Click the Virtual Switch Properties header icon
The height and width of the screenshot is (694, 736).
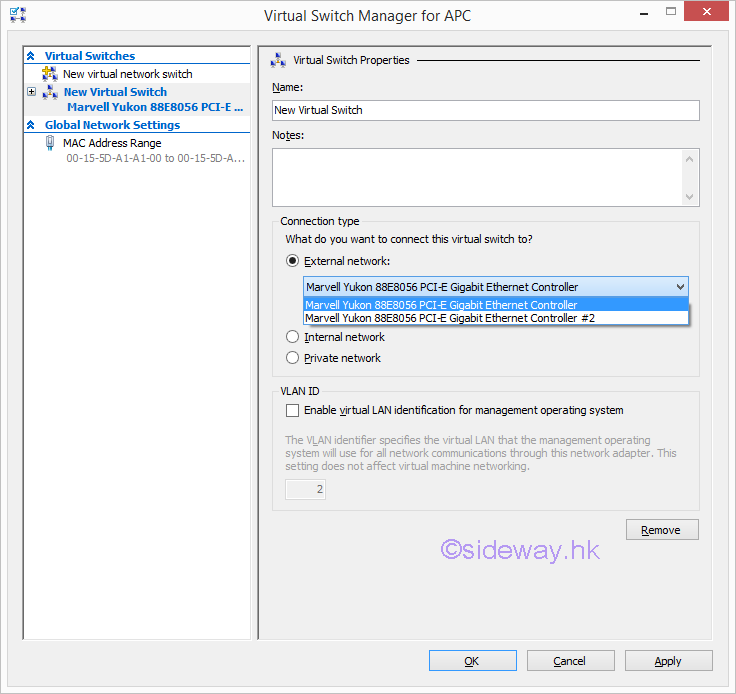[277, 60]
